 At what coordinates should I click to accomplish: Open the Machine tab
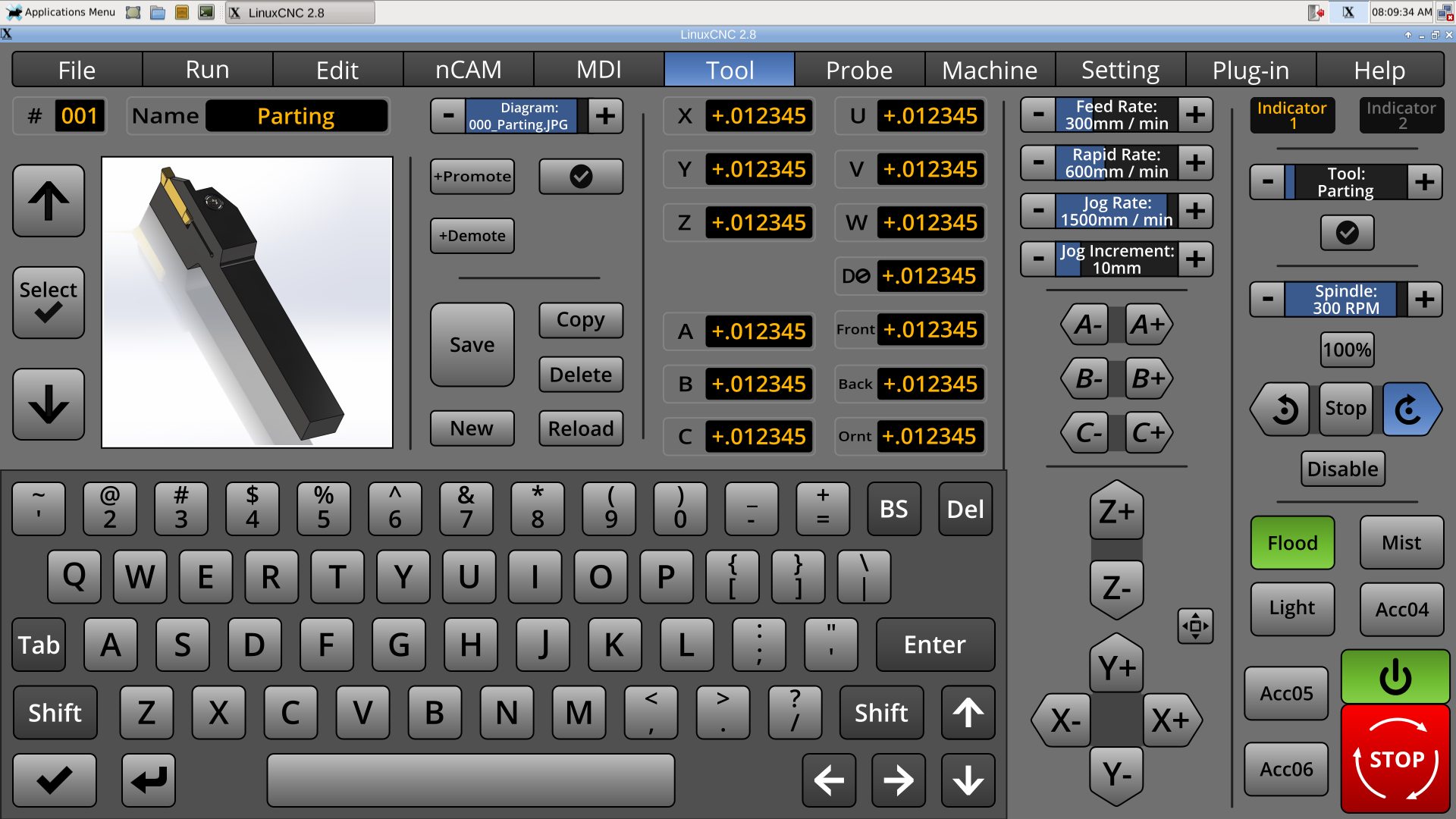tap(990, 70)
